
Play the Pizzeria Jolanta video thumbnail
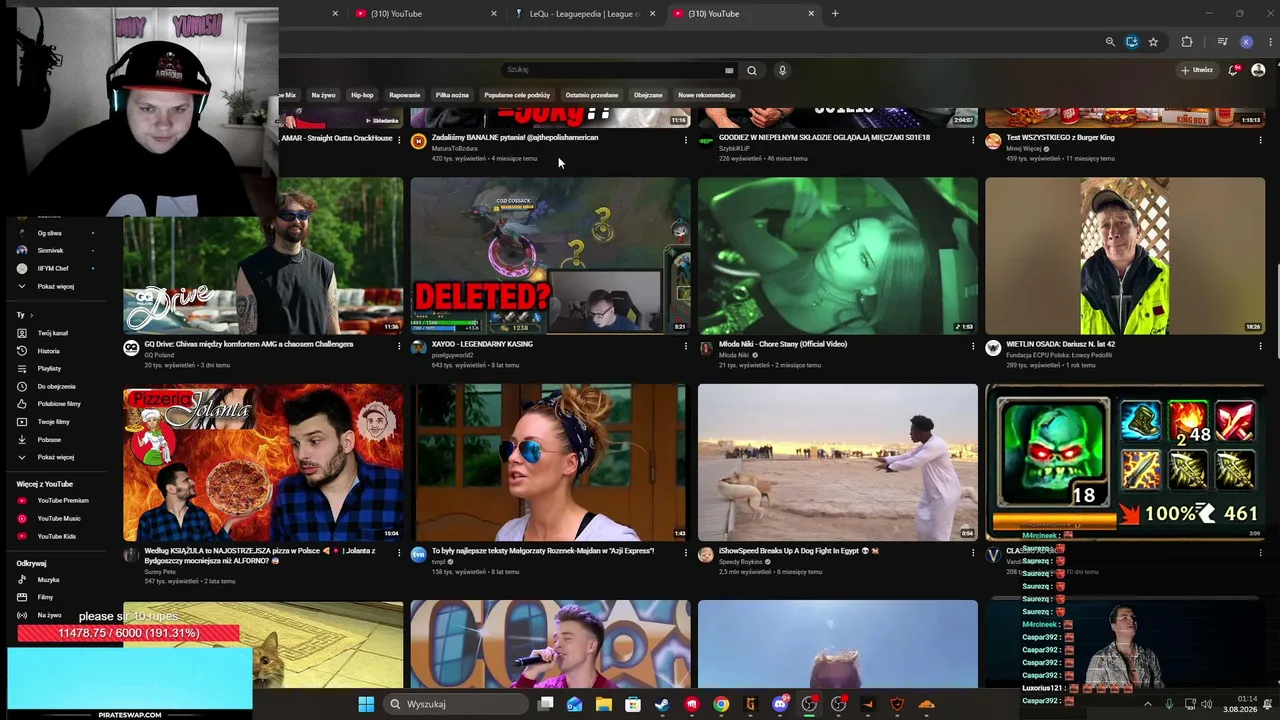[263, 462]
